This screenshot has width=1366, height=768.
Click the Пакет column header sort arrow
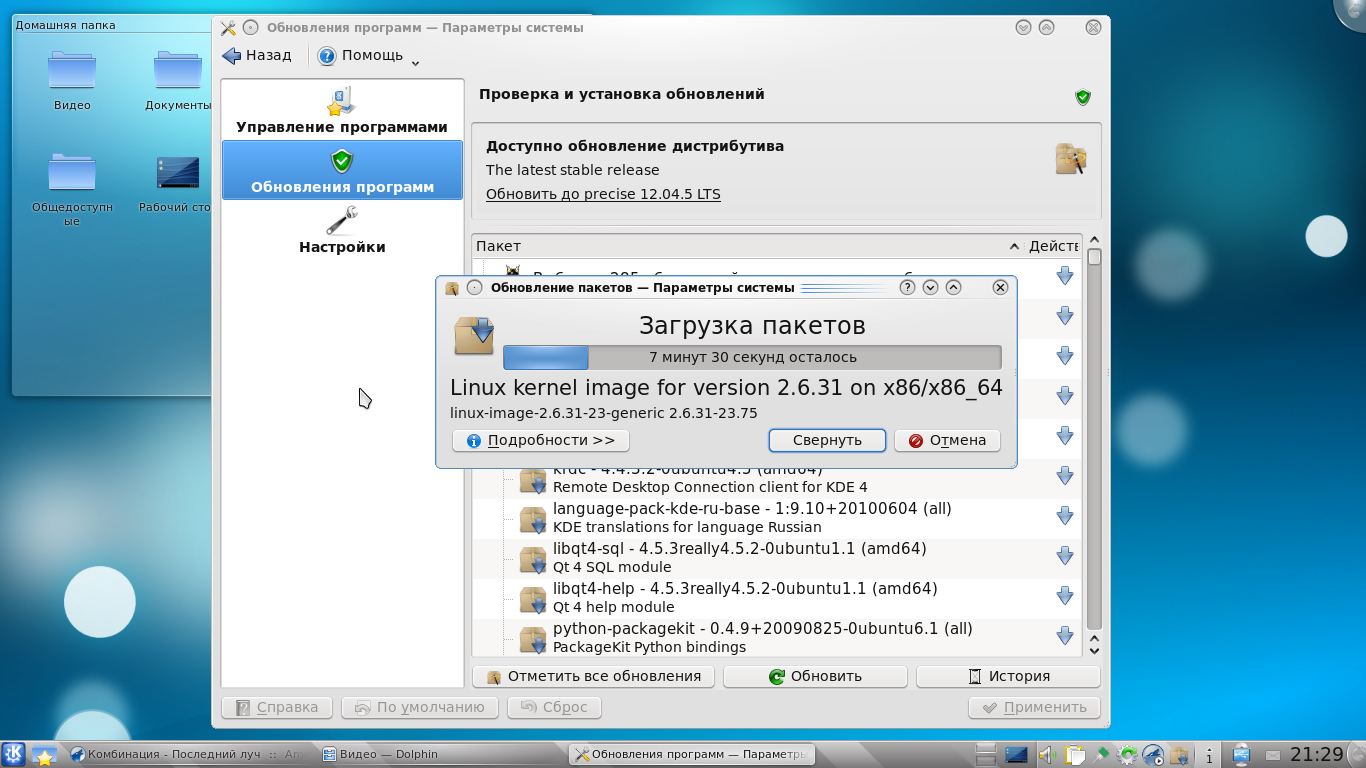click(x=1015, y=246)
